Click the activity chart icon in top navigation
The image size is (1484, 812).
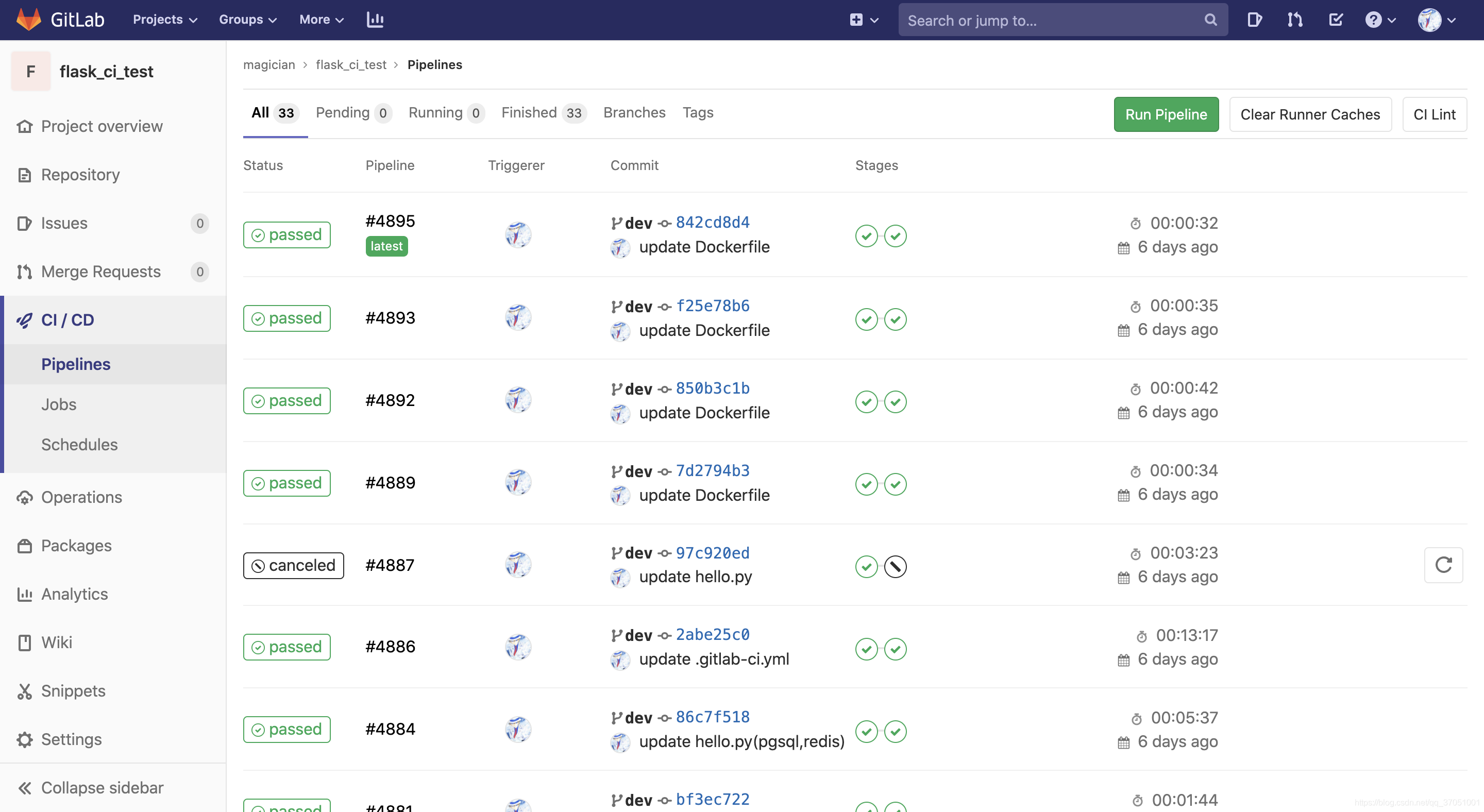pyautogui.click(x=375, y=19)
